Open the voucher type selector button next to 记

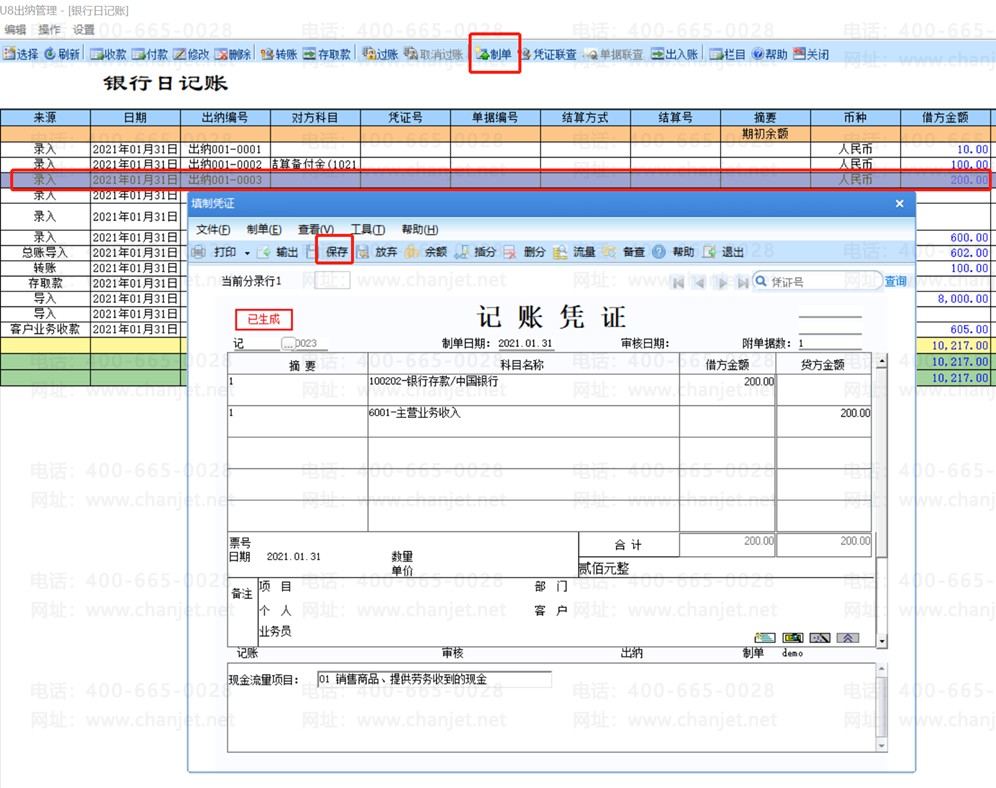pos(288,344)
